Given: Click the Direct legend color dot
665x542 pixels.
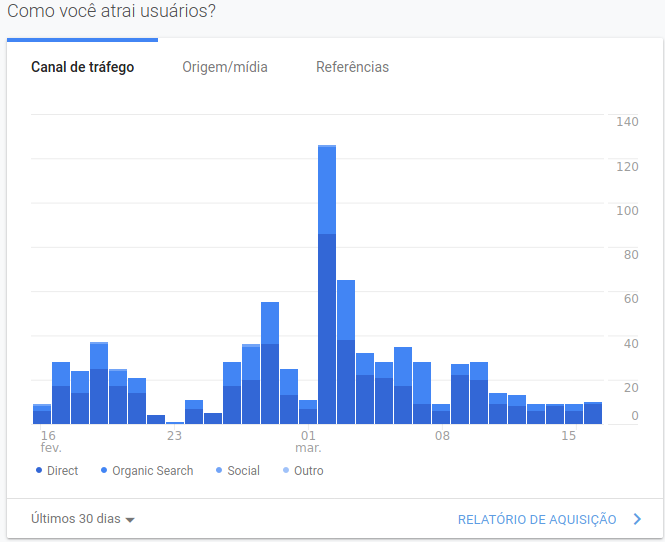Looking at the screenshot, I should pos(39,470).
